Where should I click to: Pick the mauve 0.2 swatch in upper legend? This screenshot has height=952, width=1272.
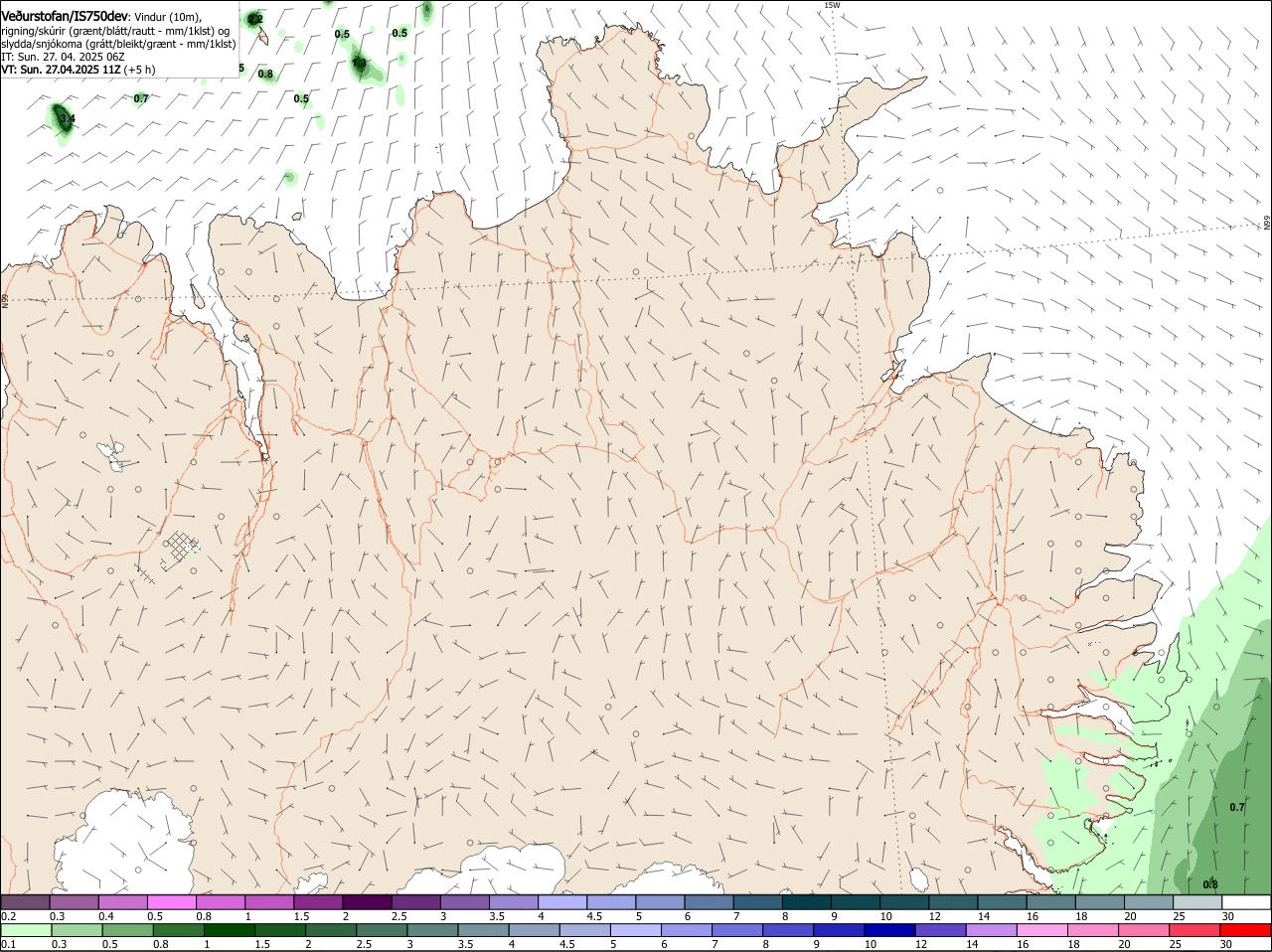point(26,902)
